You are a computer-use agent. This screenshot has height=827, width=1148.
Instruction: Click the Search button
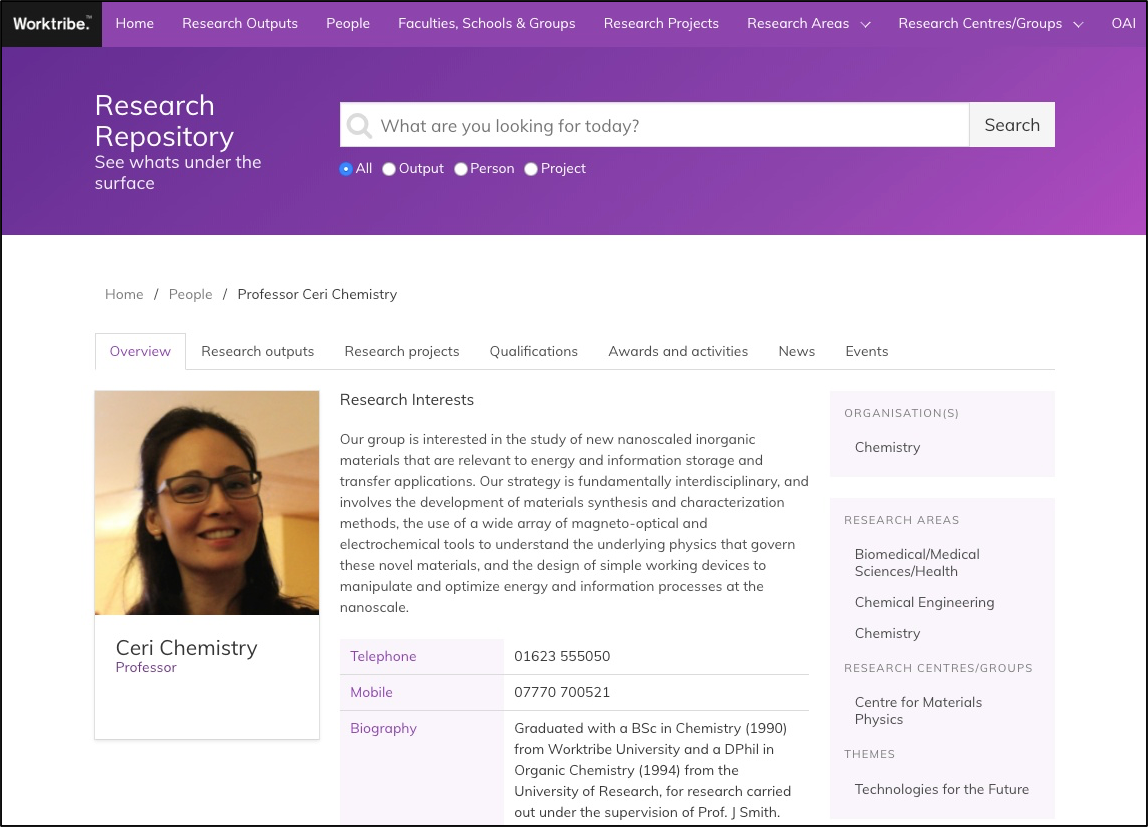coord(1012,125)
